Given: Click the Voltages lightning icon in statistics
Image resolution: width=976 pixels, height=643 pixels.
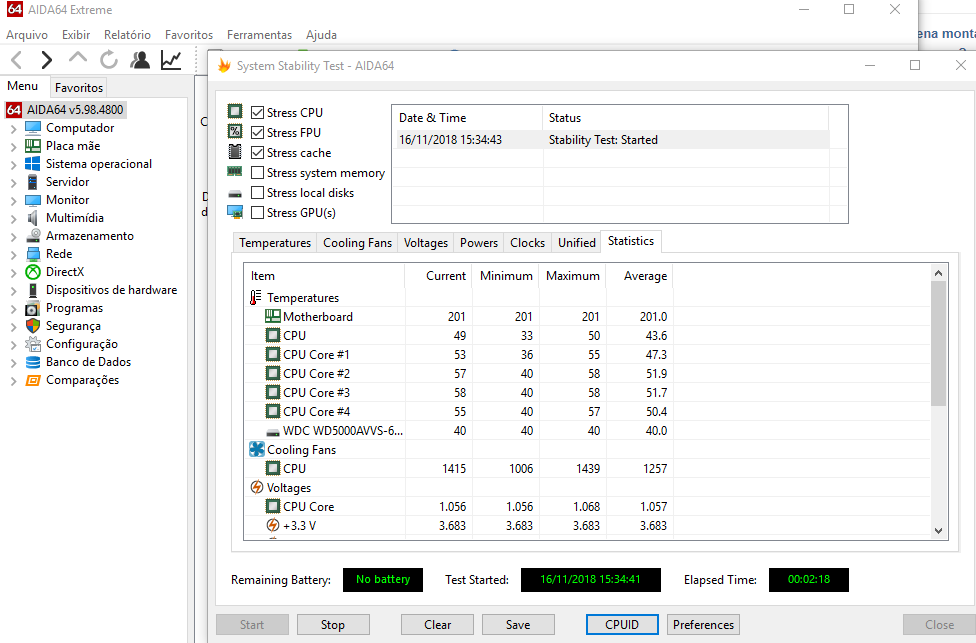Looking at the screenshot, I should [x=256, y=487].
